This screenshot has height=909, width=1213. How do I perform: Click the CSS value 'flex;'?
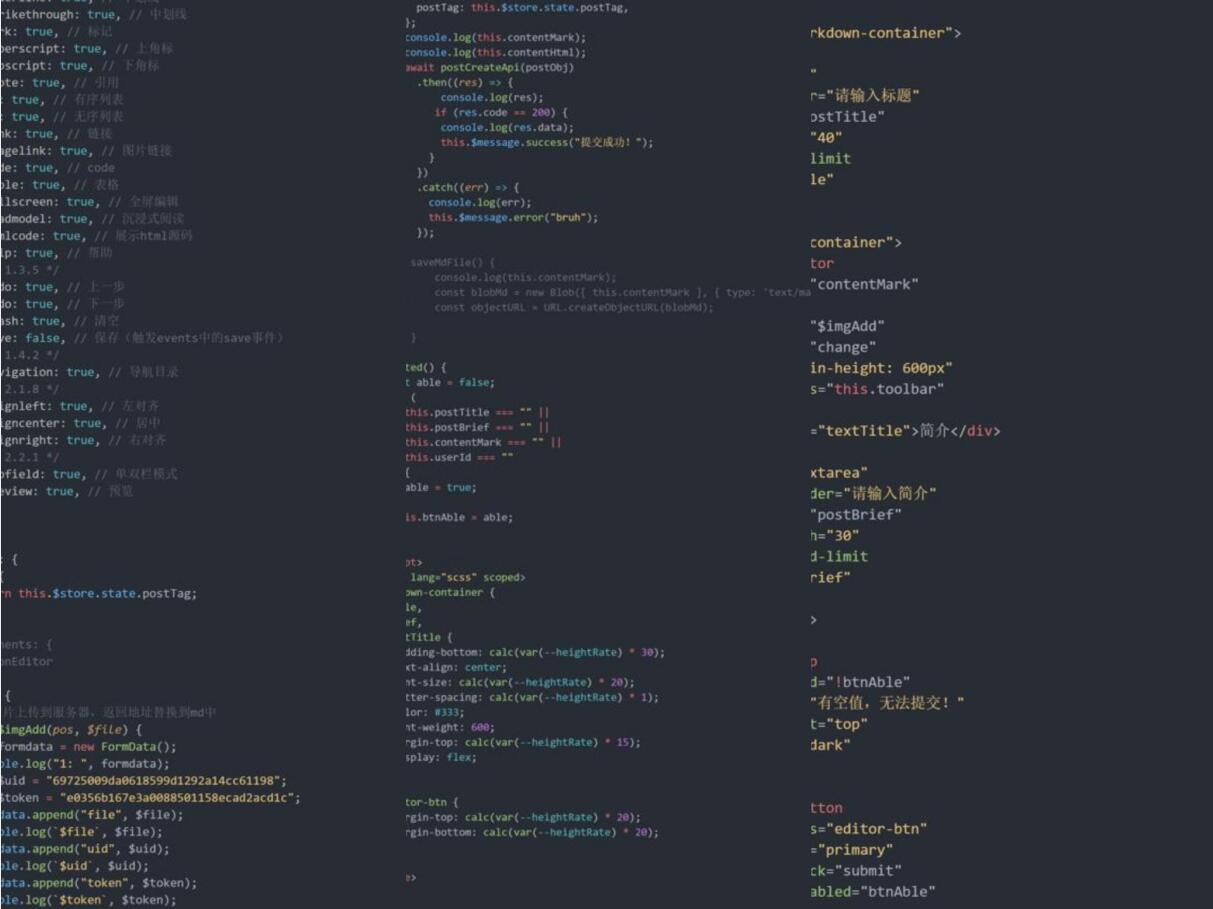coord(464,757)
